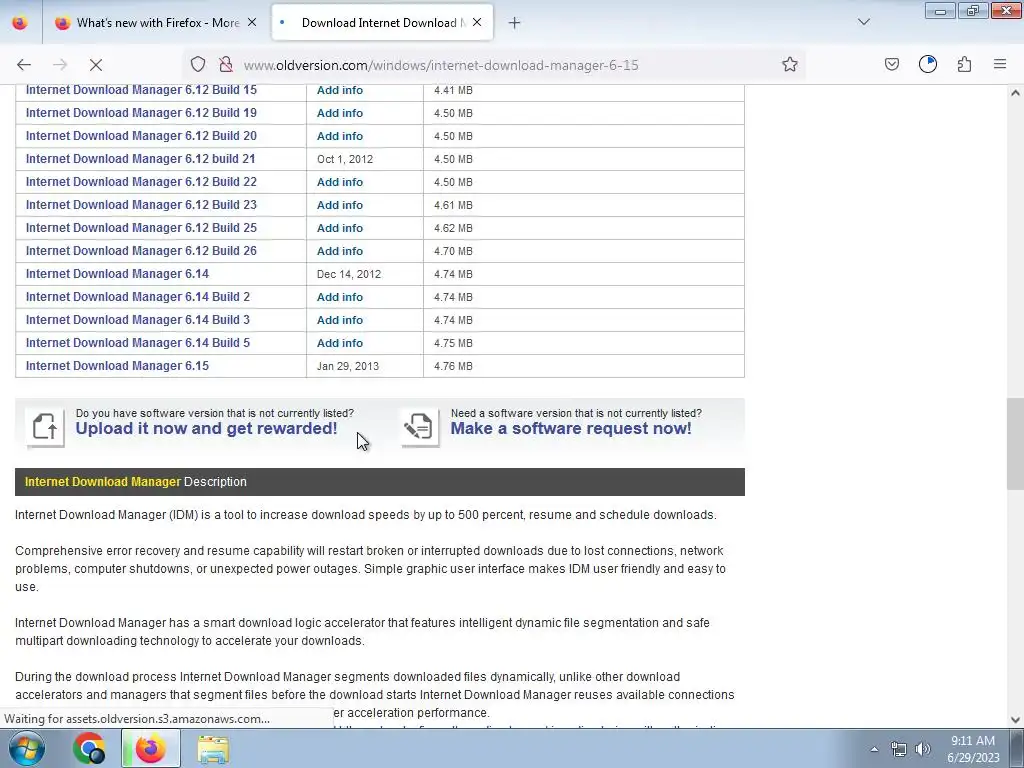The height and width of the screenshot is (768, 1024).
Task: Go back one page
Action: (24, 65)
